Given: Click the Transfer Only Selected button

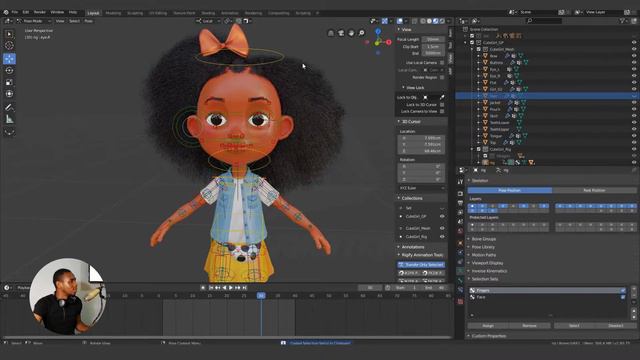Looking at the screenshot, I should click(x=421, y=264).
